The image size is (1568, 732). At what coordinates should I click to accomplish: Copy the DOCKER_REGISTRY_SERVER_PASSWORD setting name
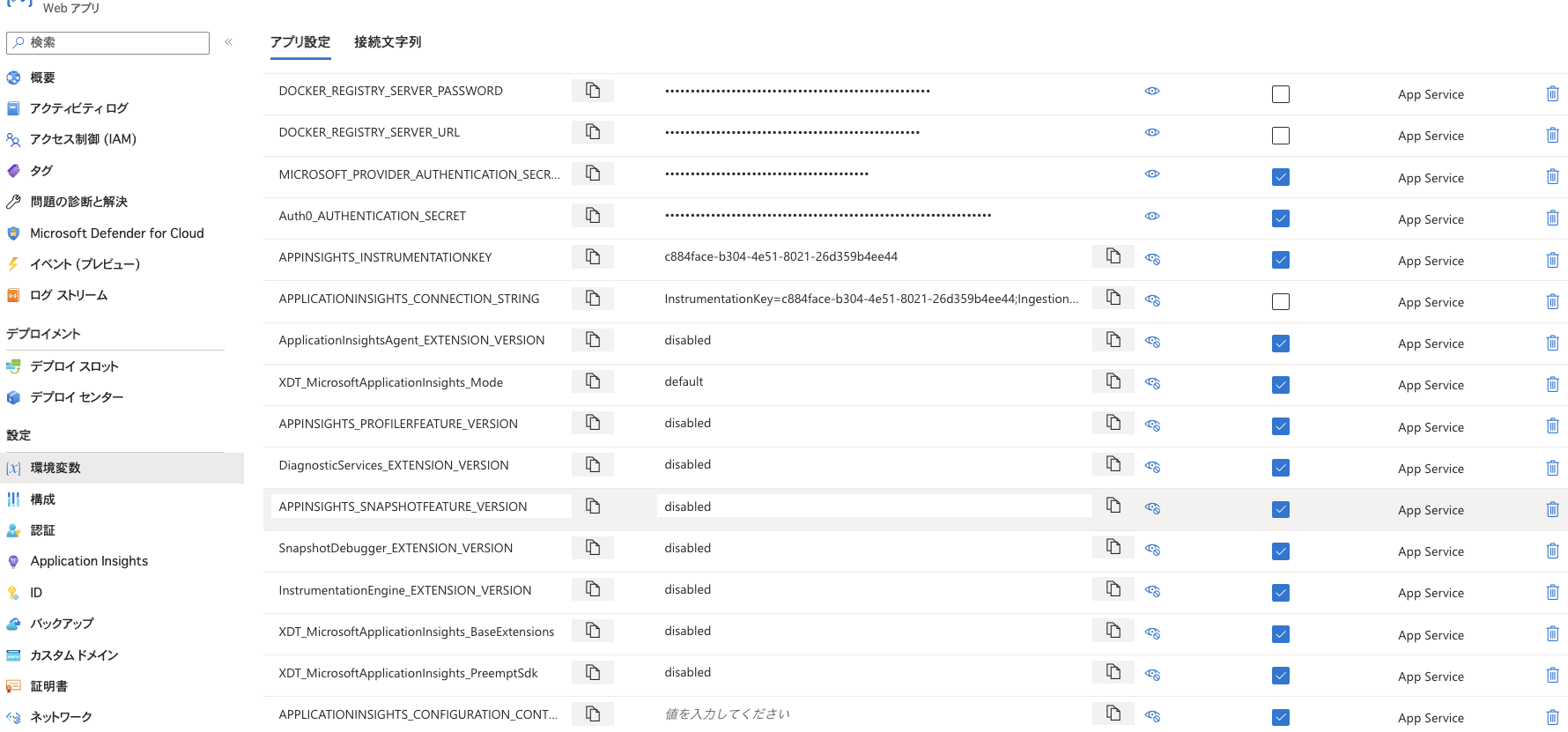click(593, 91)
